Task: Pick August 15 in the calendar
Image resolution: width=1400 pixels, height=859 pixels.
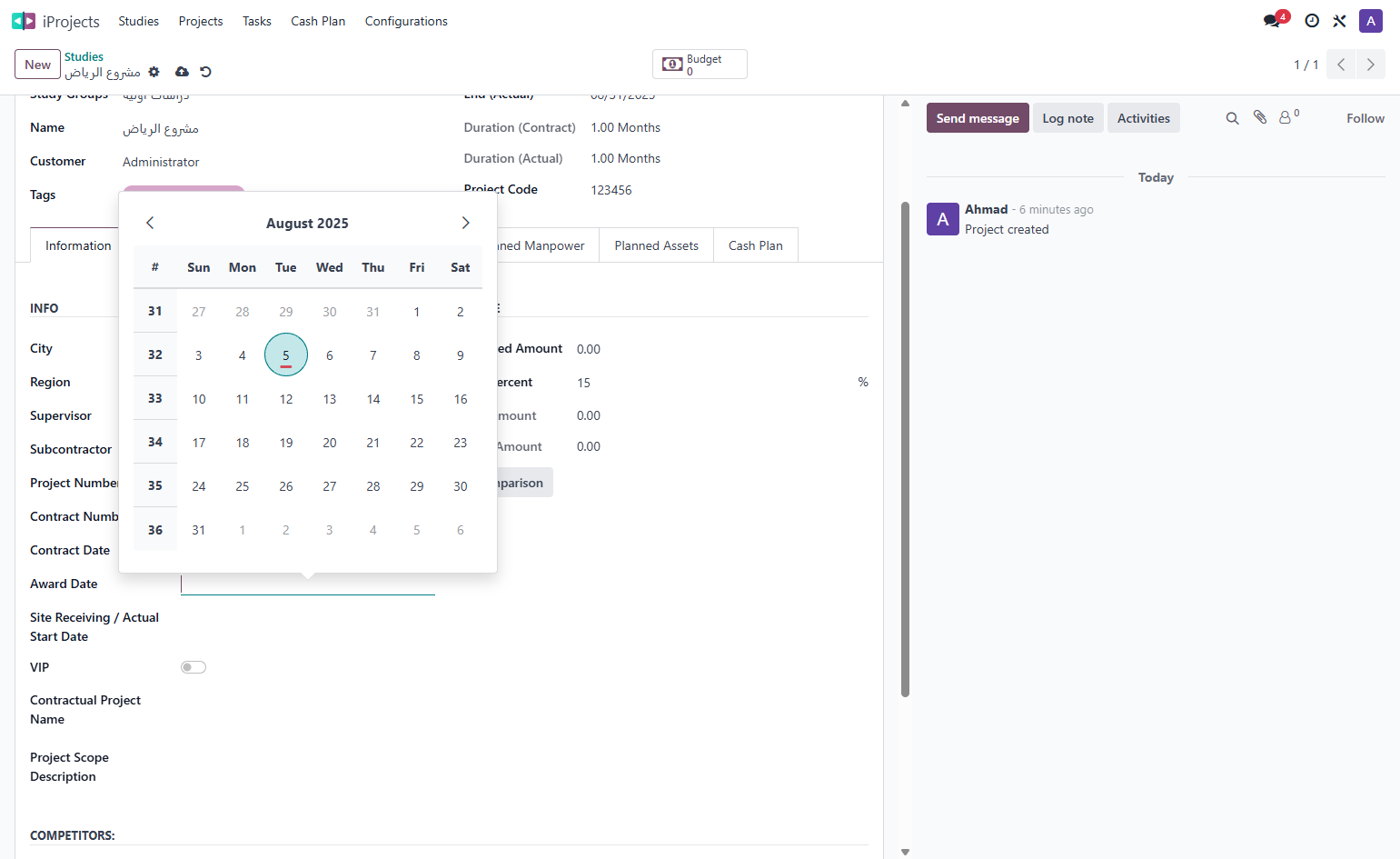Action: pos(416,398)
